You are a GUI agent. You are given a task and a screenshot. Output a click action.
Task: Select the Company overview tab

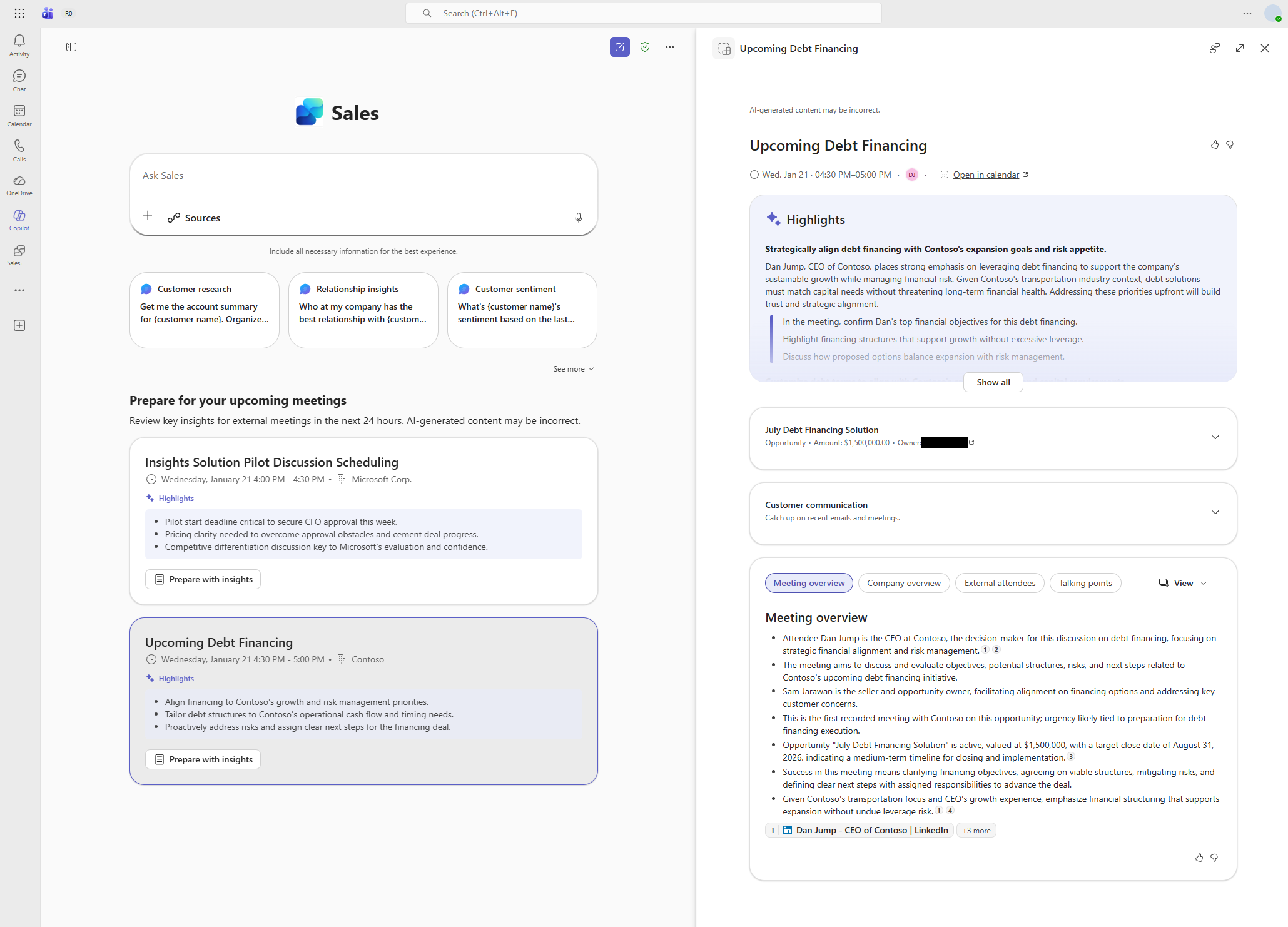903,582
